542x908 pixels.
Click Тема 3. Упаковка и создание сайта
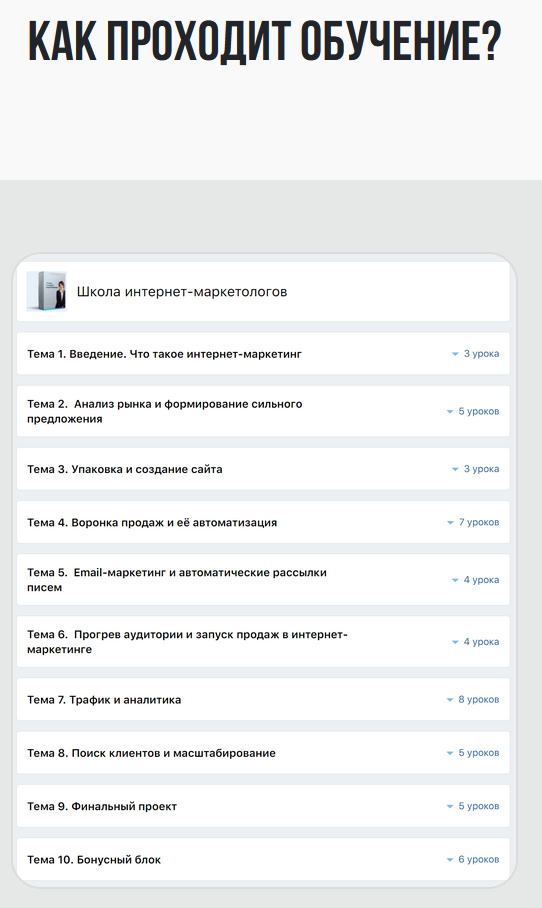[124, 469]
